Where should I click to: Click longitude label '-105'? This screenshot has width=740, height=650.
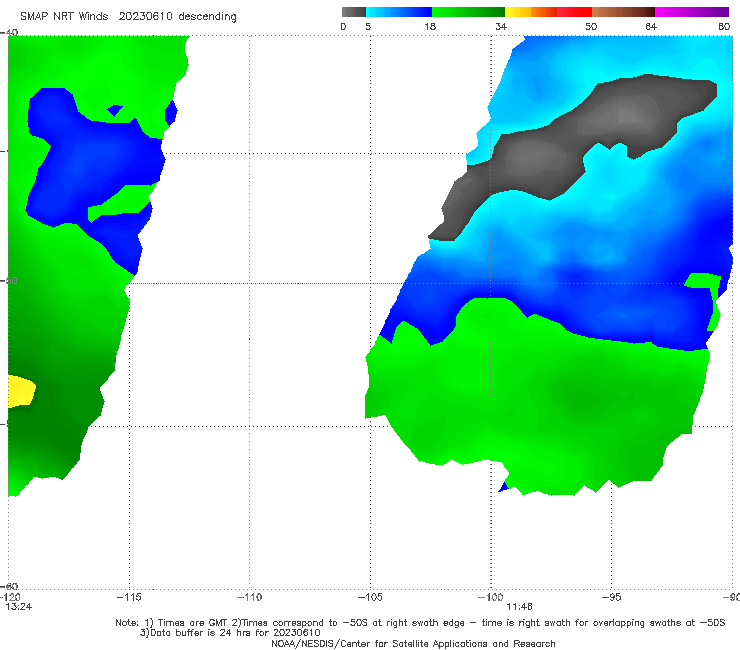tap(370, 597)
